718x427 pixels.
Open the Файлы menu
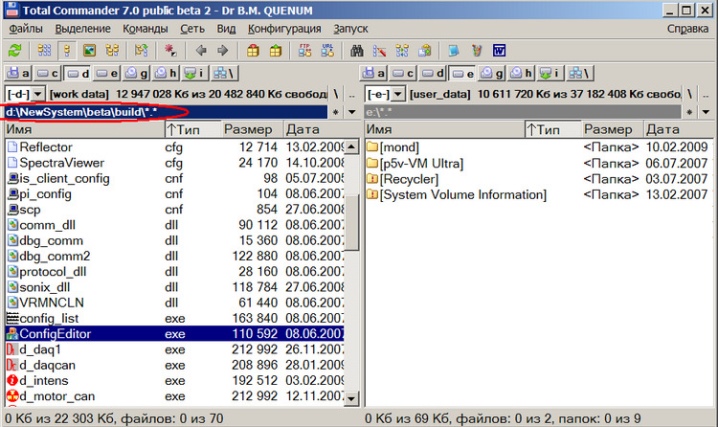pyautogui.click(x=26, y=29)
